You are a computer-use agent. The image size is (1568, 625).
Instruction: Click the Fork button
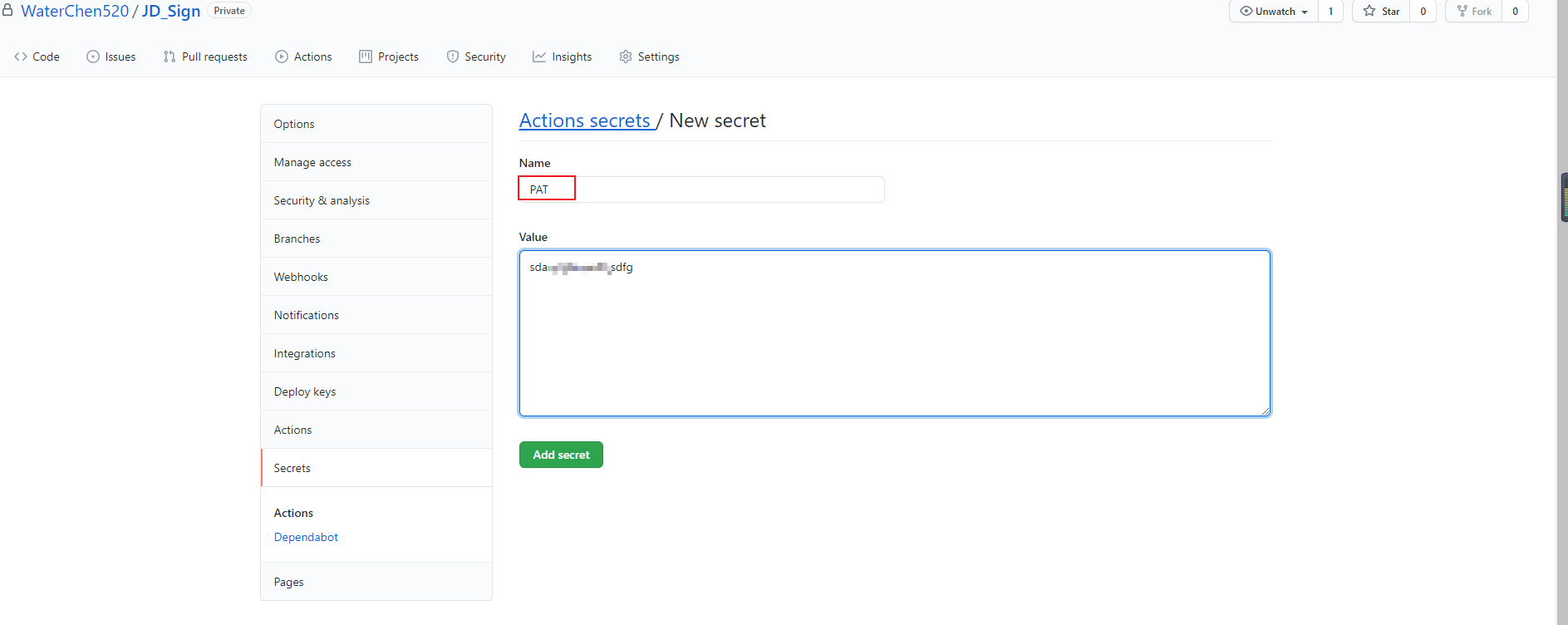point(1474,12)
